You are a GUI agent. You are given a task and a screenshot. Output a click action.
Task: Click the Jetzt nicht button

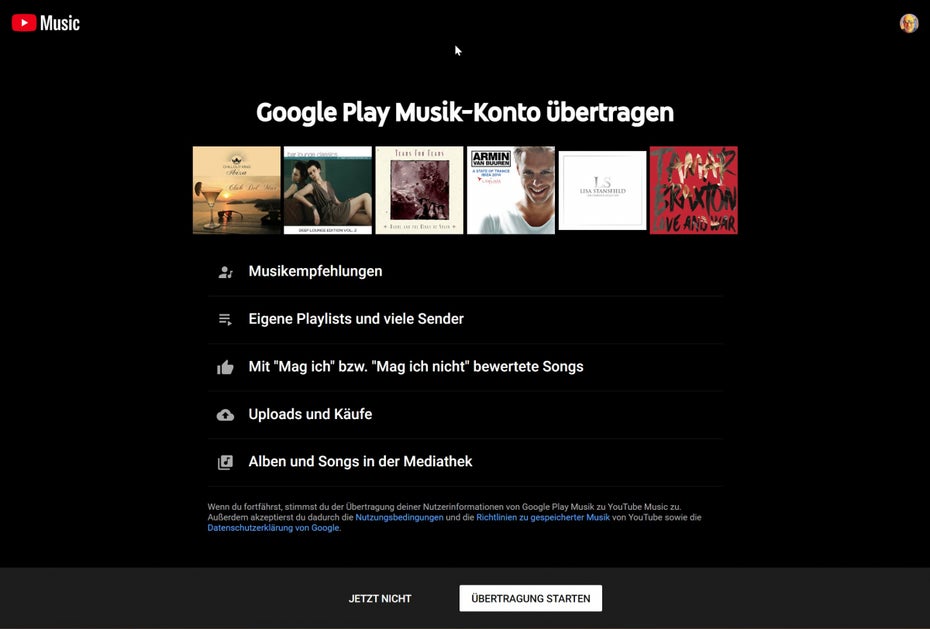pos(380,598)
